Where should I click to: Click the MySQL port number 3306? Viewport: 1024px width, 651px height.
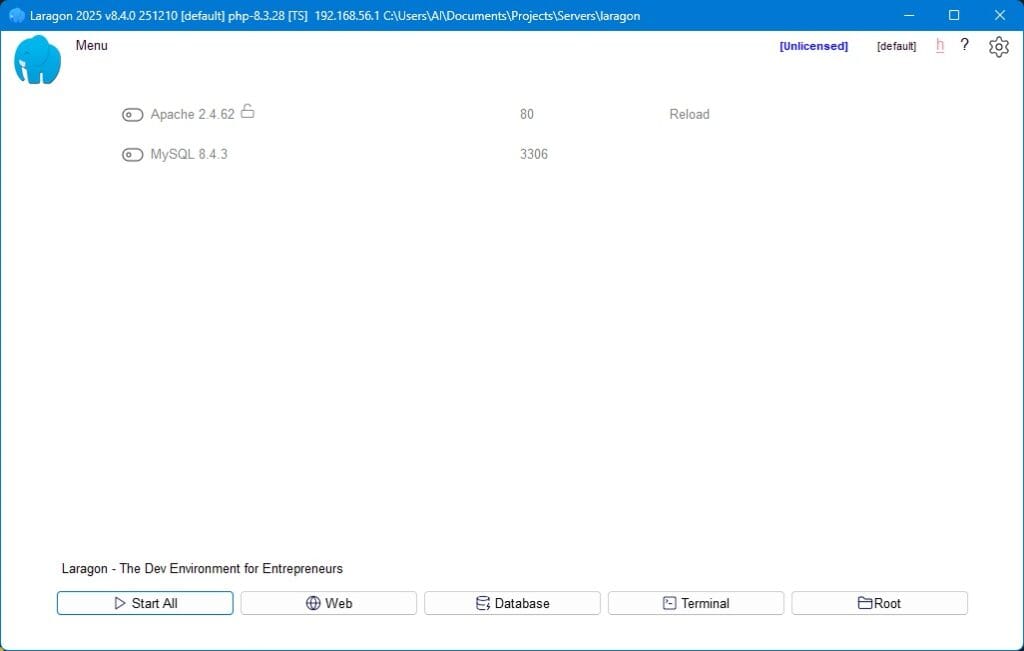534,155
